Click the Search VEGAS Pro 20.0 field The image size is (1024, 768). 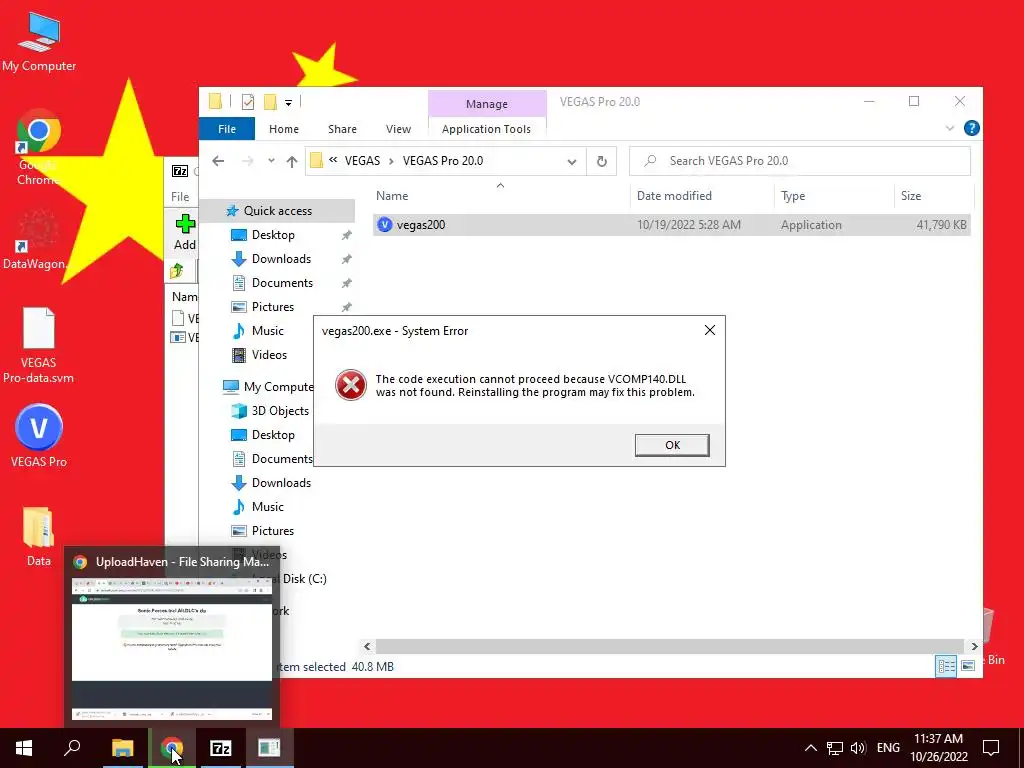(x=799, y=161)
